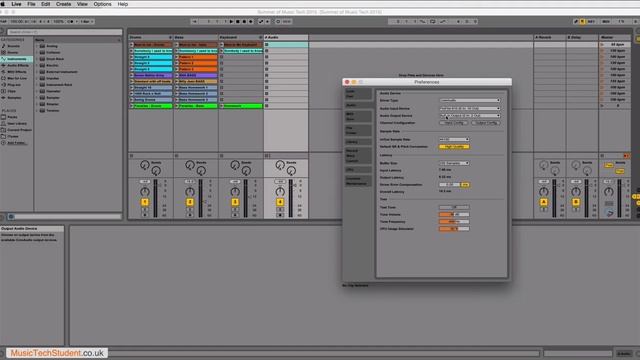The image size is (640, 360).
Task: Click Add Folder in Places
Action: (x=16, y=143)
